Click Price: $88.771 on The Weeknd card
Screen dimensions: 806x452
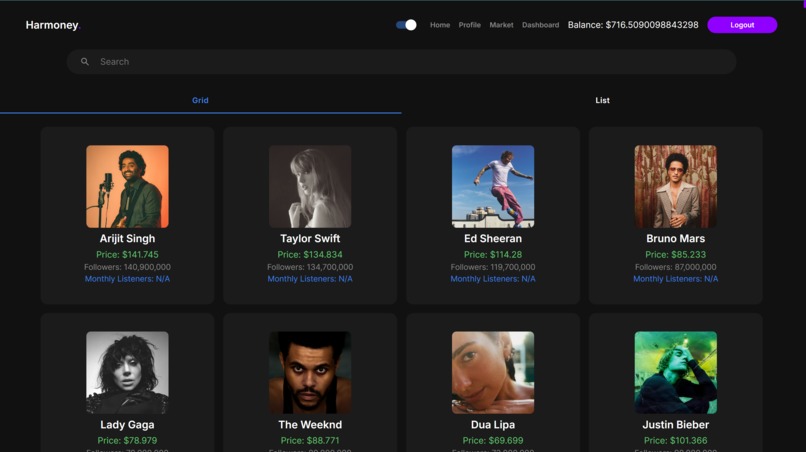(310, 441)
